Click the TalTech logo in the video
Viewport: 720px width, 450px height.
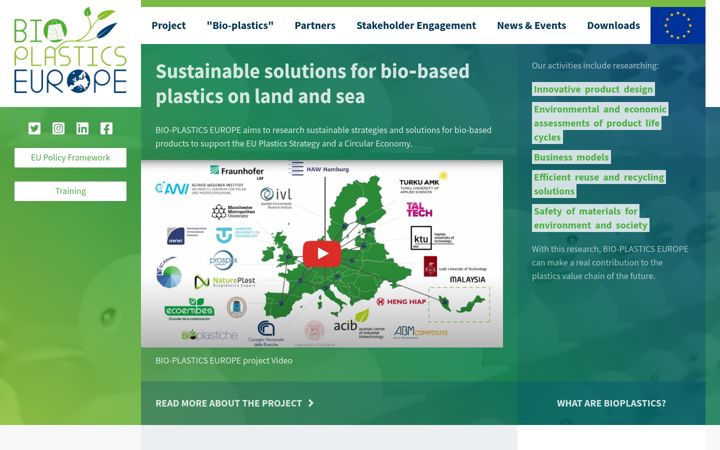[x=419, y=210]
